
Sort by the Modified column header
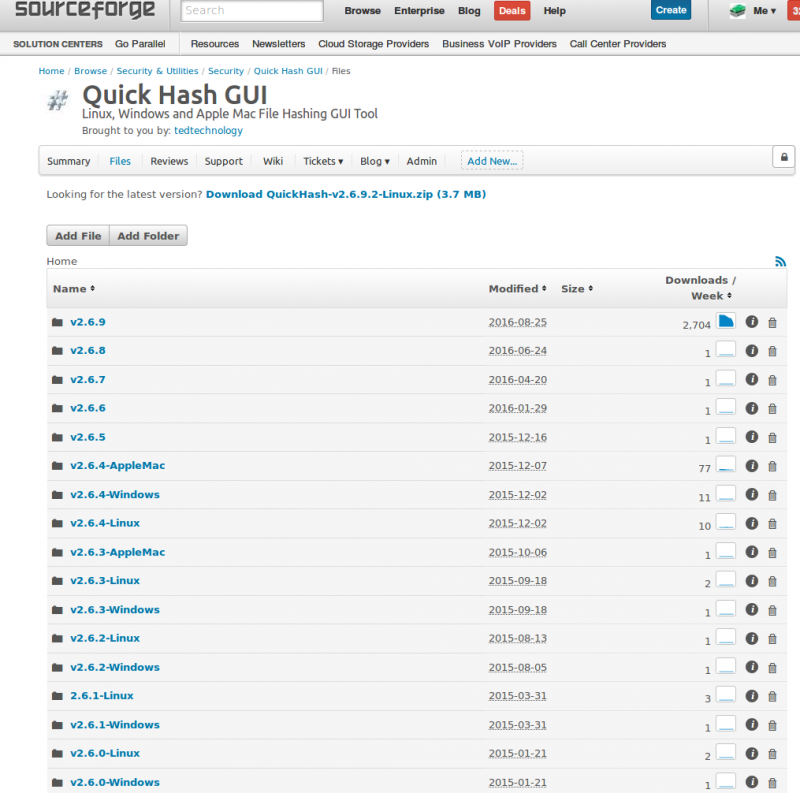pos(517,288)
